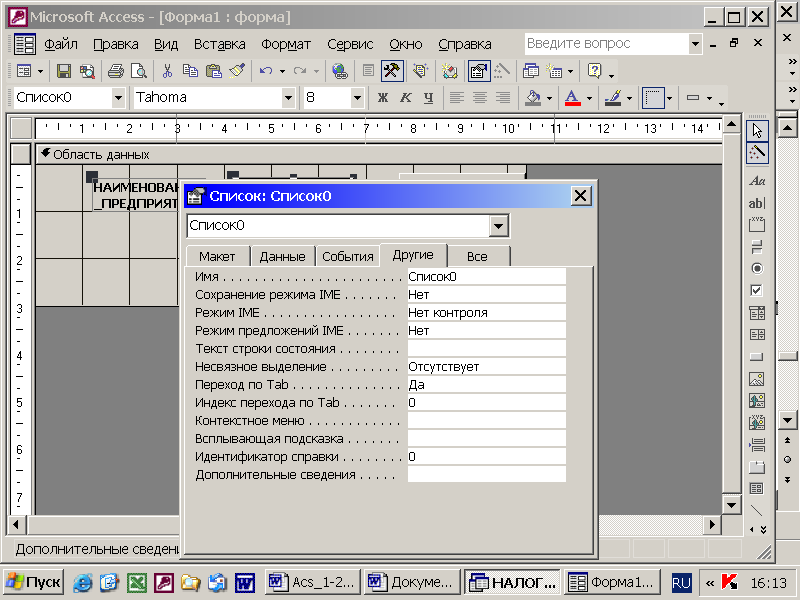The image size is (800, 600).
Task: Select the Label tool in toolbox
Action: 757,181
